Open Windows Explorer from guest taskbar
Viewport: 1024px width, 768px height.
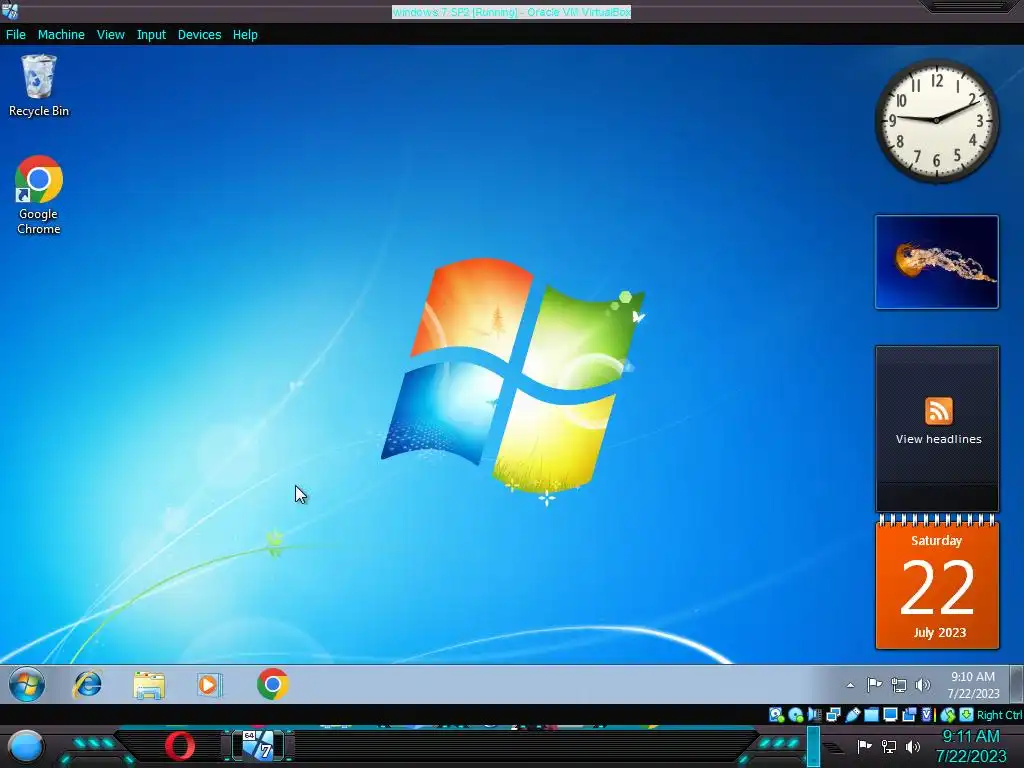[149, 685]
